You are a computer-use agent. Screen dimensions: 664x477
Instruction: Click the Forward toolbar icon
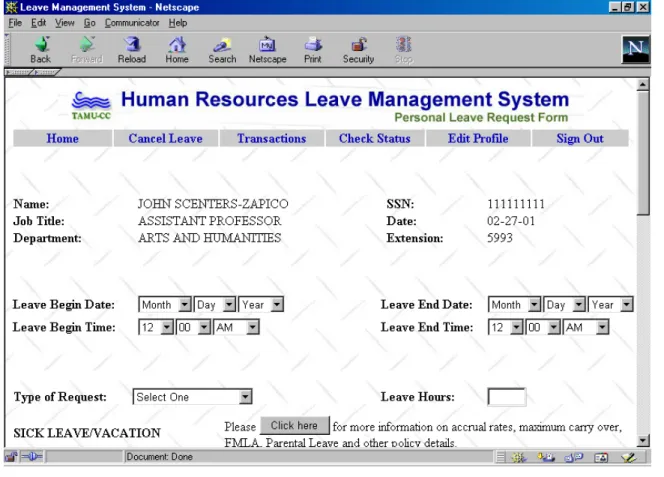[86, 50]
